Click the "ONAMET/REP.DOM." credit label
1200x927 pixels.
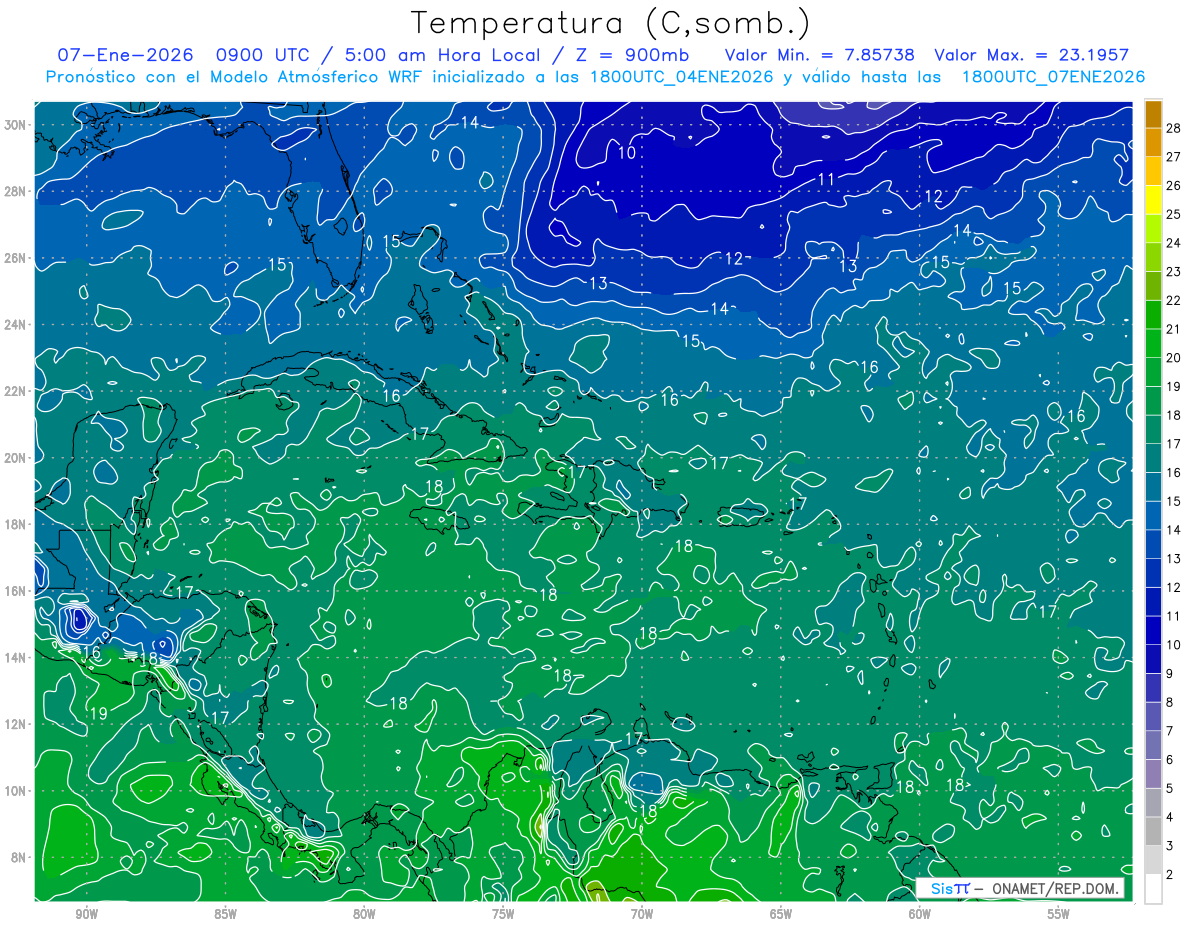(1055, 888)
